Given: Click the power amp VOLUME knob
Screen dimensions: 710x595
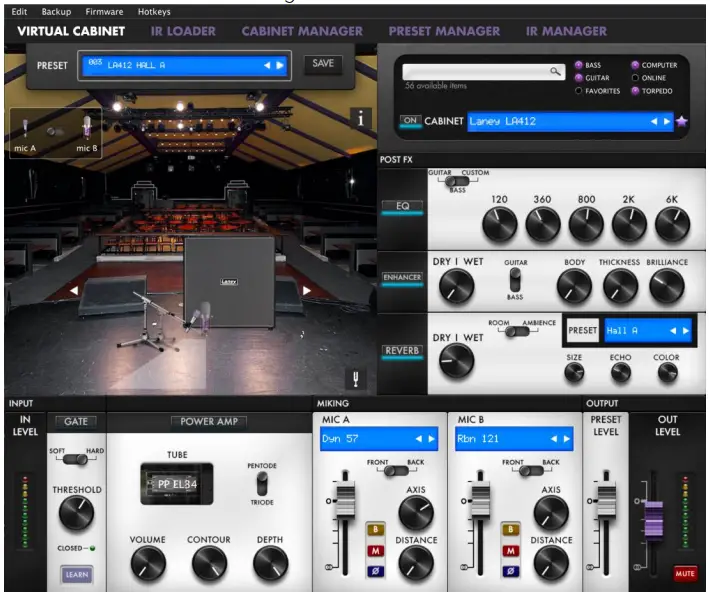Looking at the screenshot, I should 148,563.
